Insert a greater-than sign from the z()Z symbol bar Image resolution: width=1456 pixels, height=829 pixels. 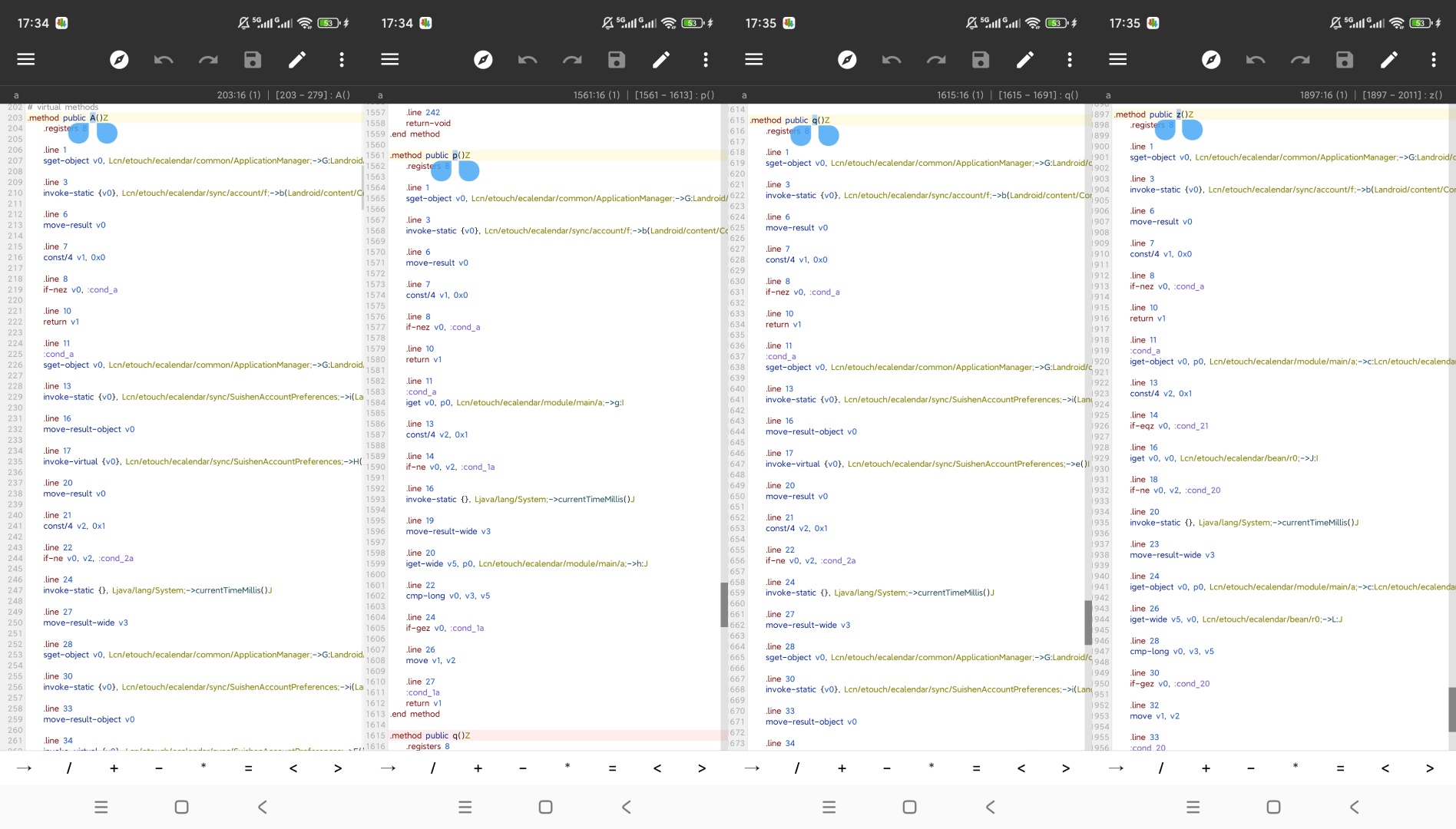pos(1430,768)
